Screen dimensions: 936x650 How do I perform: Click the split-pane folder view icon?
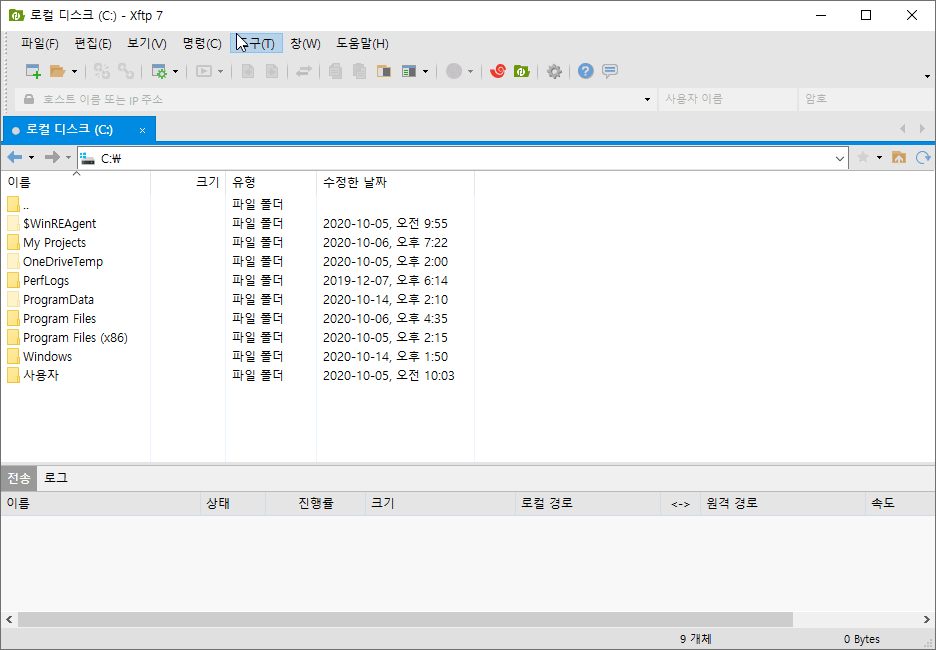(x=384, y=72)
